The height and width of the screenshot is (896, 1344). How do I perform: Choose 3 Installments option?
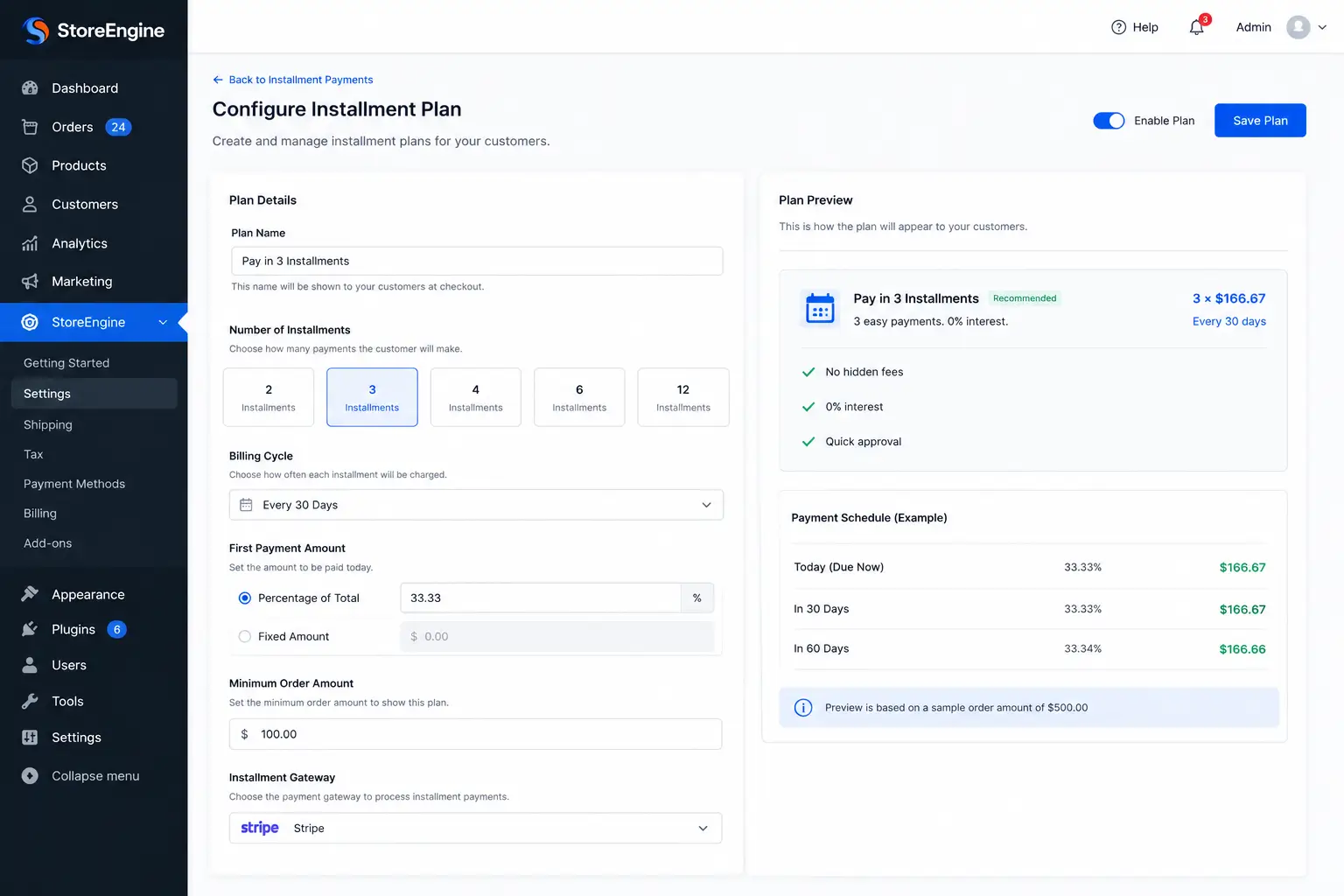coord(372,397)
